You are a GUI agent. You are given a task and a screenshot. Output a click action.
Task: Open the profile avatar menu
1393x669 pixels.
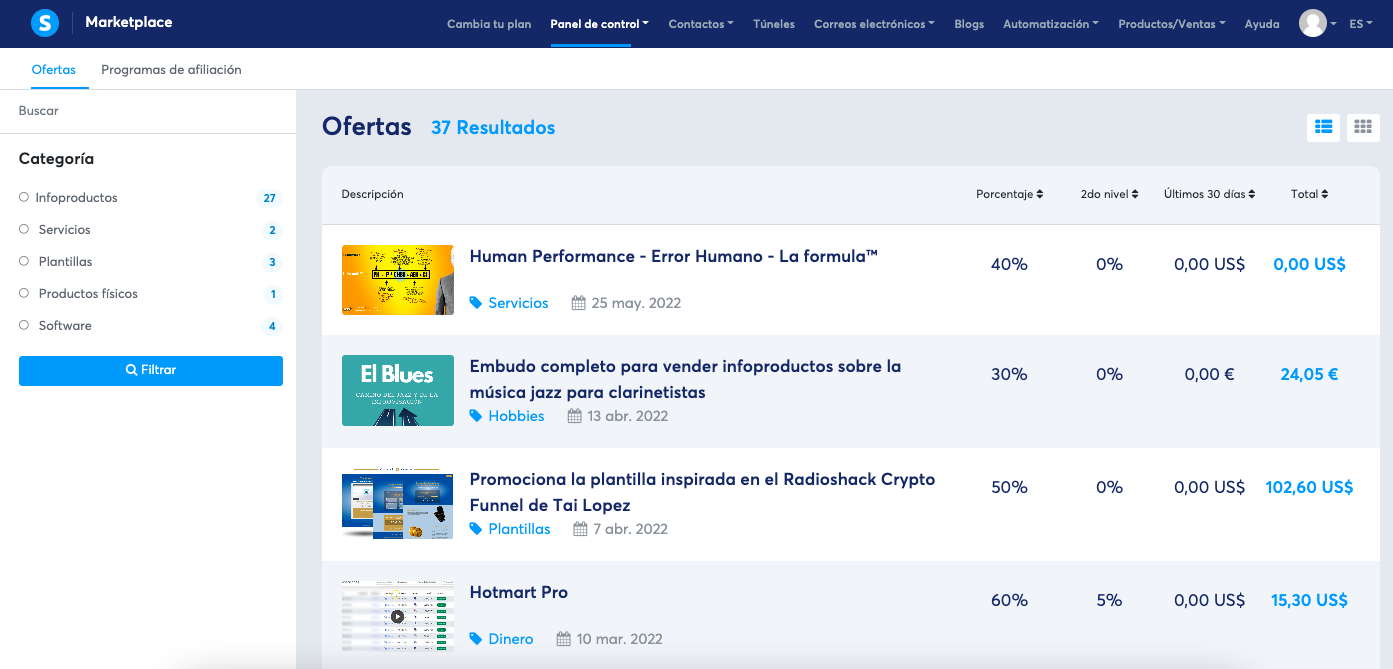(1315, 23)
